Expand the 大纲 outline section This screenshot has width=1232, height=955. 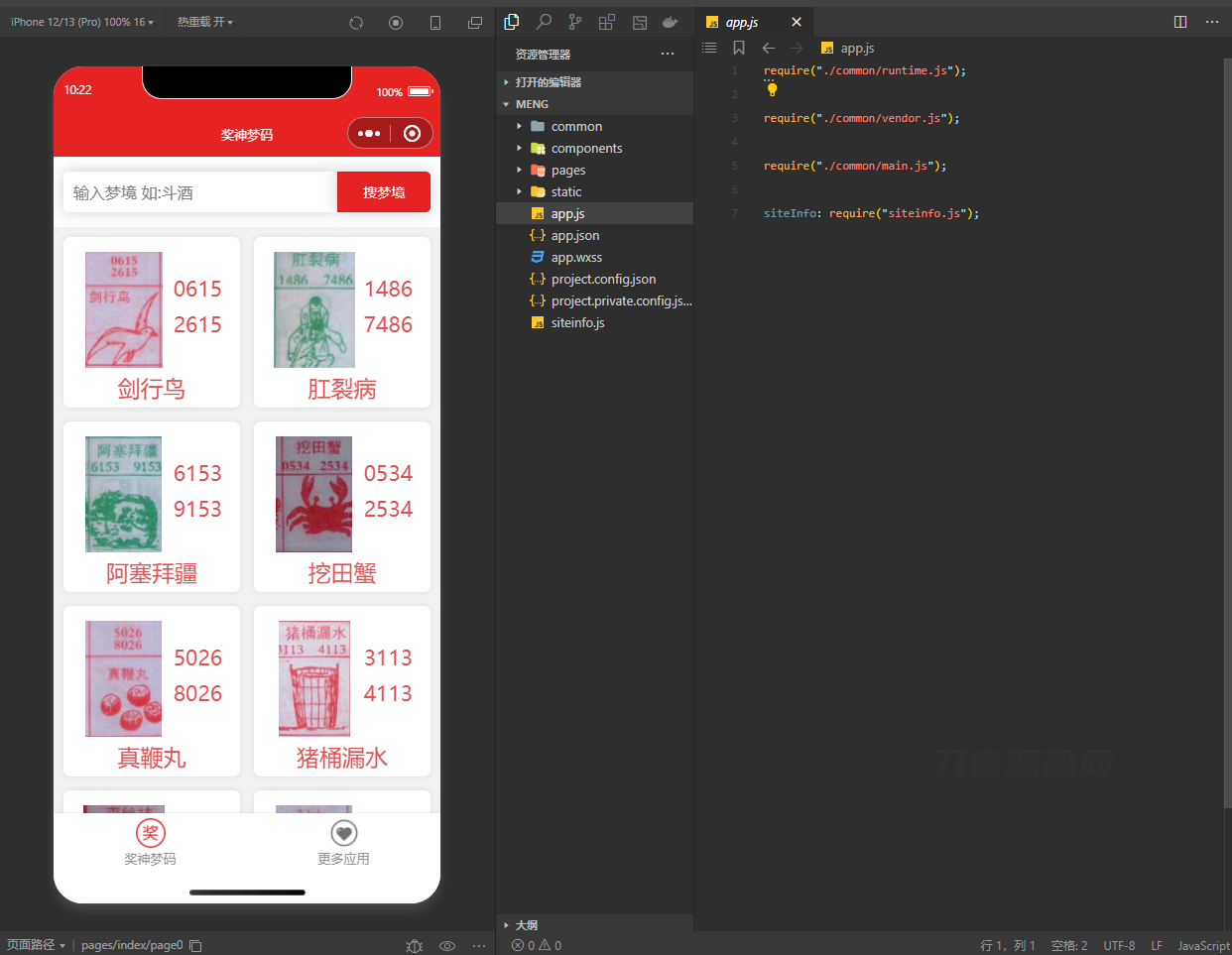click(594, 924)
